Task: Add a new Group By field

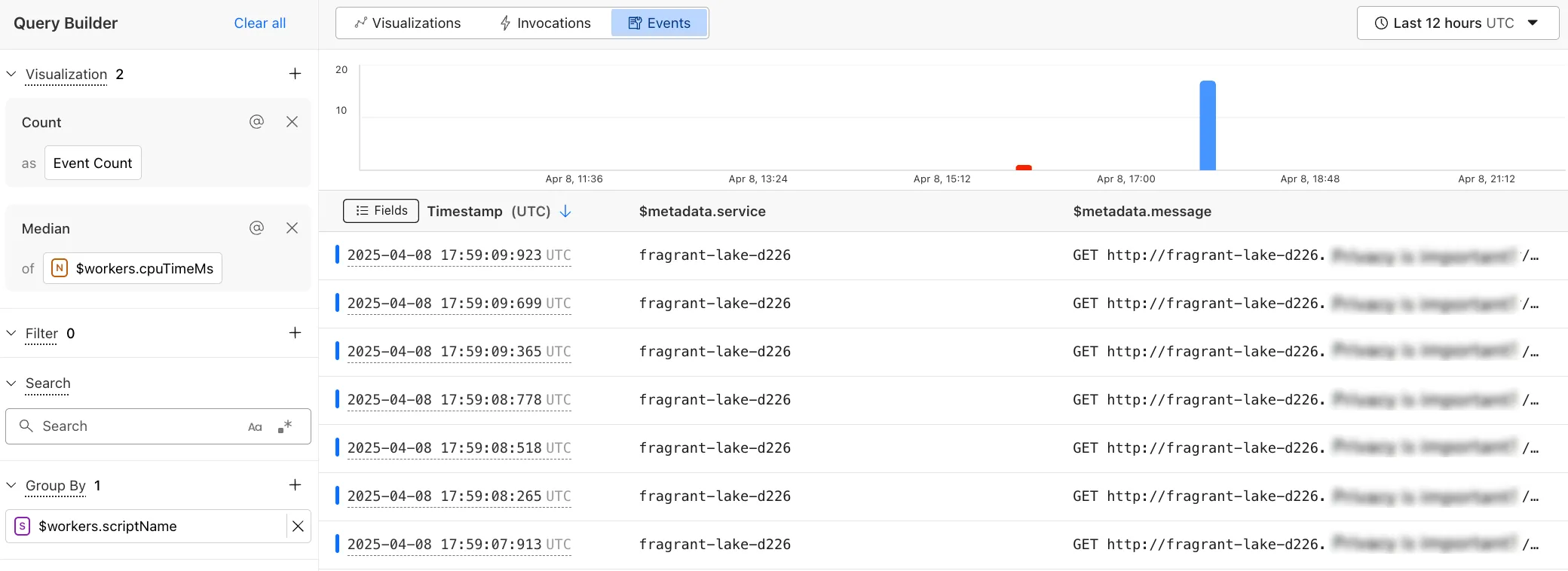Action: tap(295, 485)
